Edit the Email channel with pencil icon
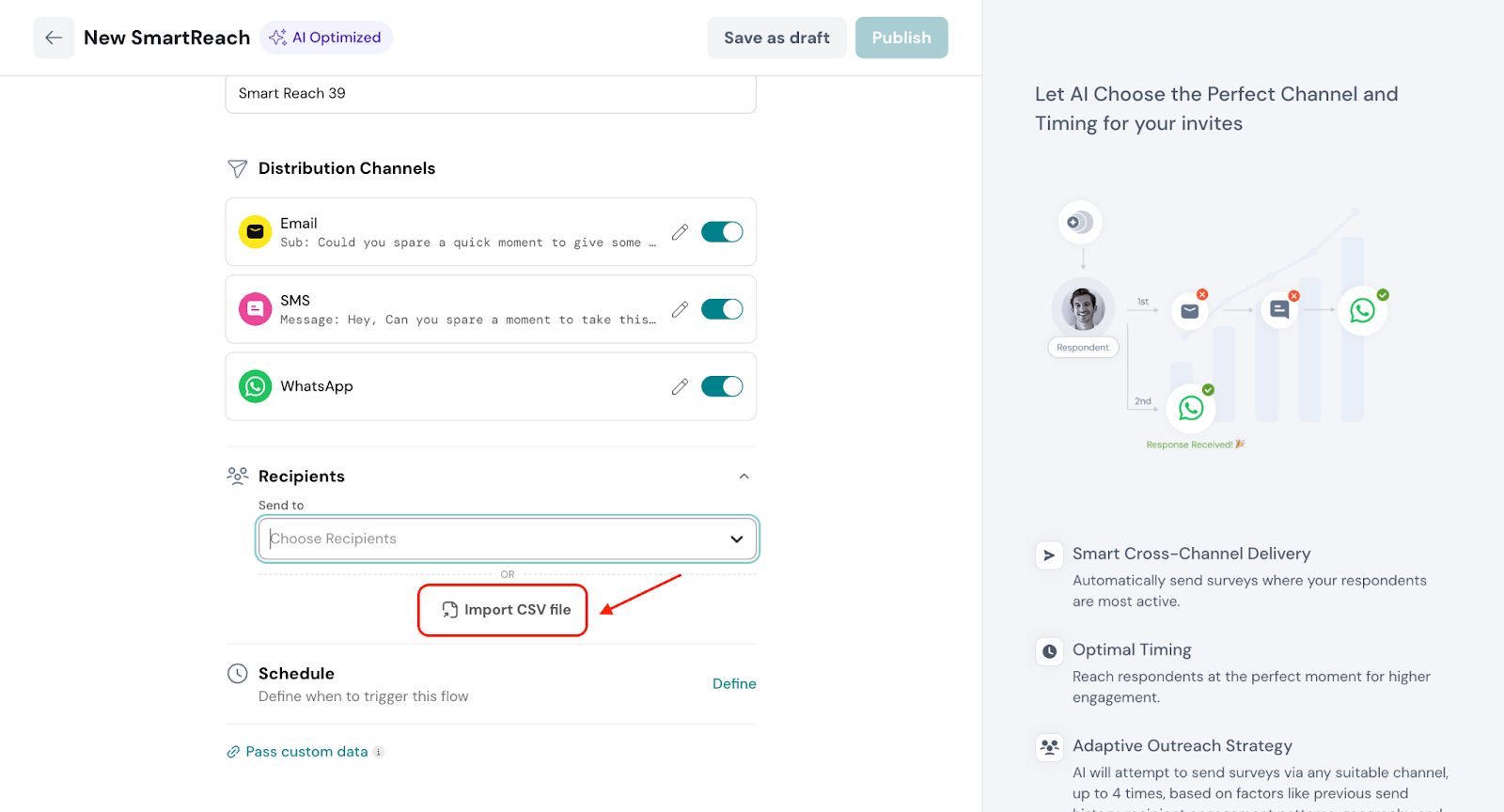The image size is (1504, 812). click(680, 232)
